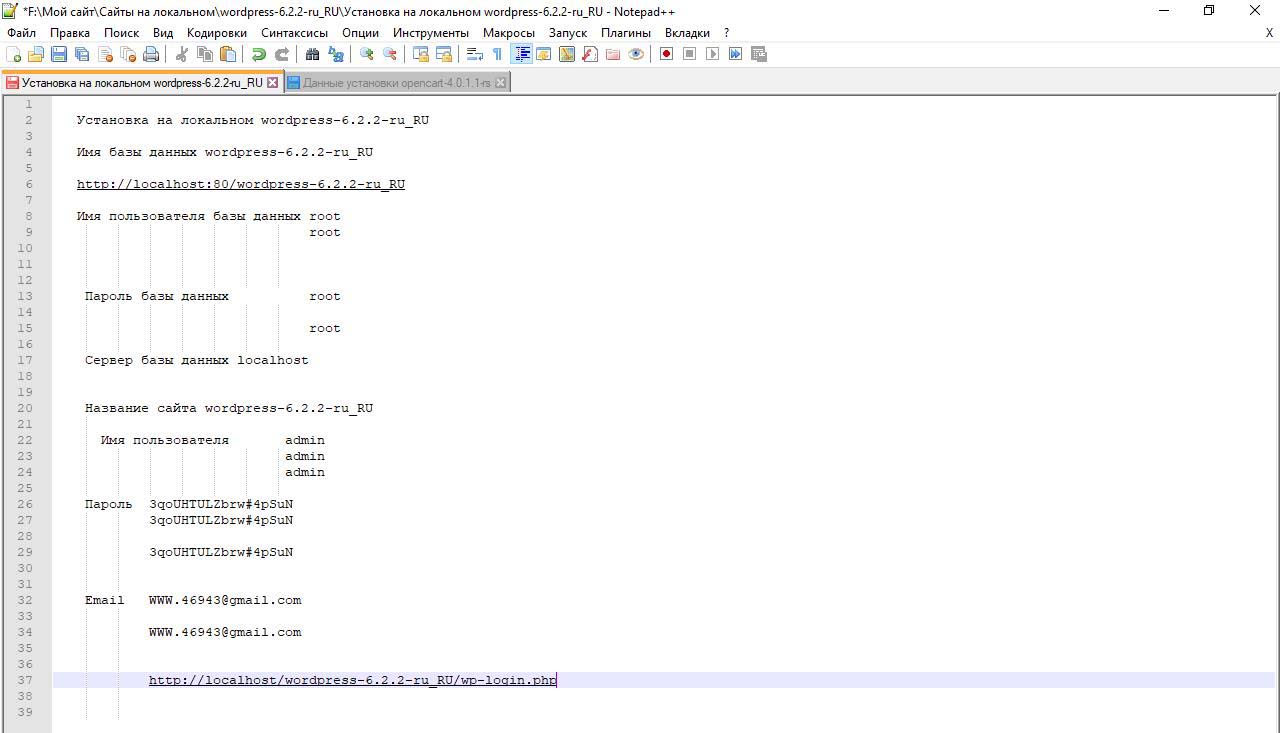Screen dimensions: 1280x733
Task: Switch to the opencart-4.0.1.1 tab
Action: pyautogui.click(x=396, y=83)
